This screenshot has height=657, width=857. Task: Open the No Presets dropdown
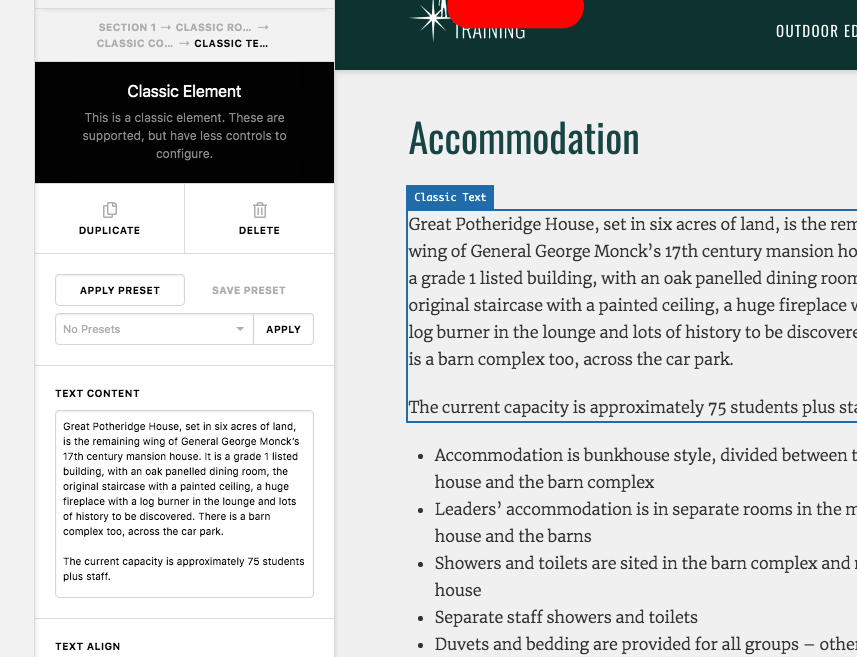click(x=154, y=329)
